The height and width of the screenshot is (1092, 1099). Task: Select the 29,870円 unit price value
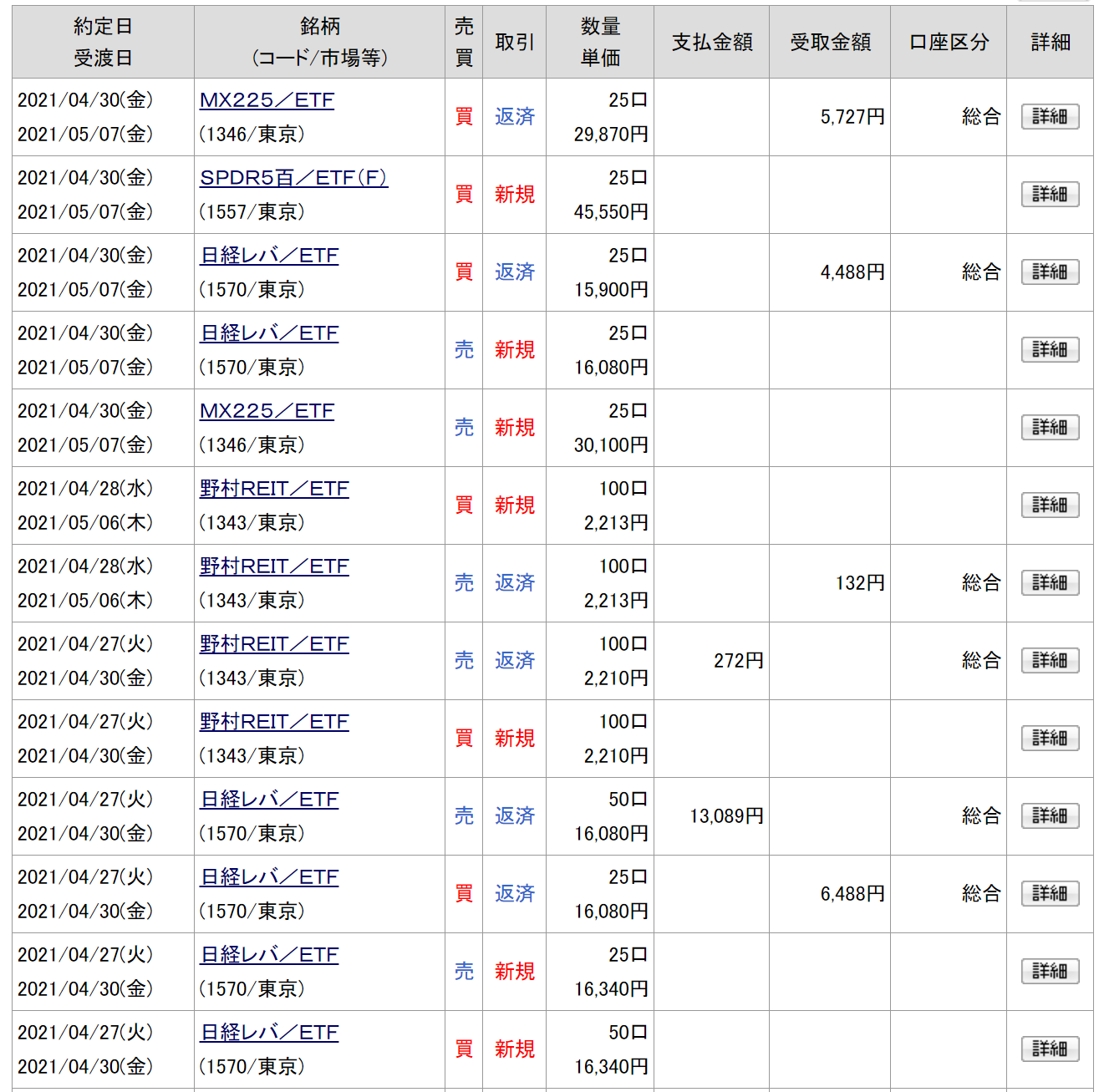coord(611,135)
